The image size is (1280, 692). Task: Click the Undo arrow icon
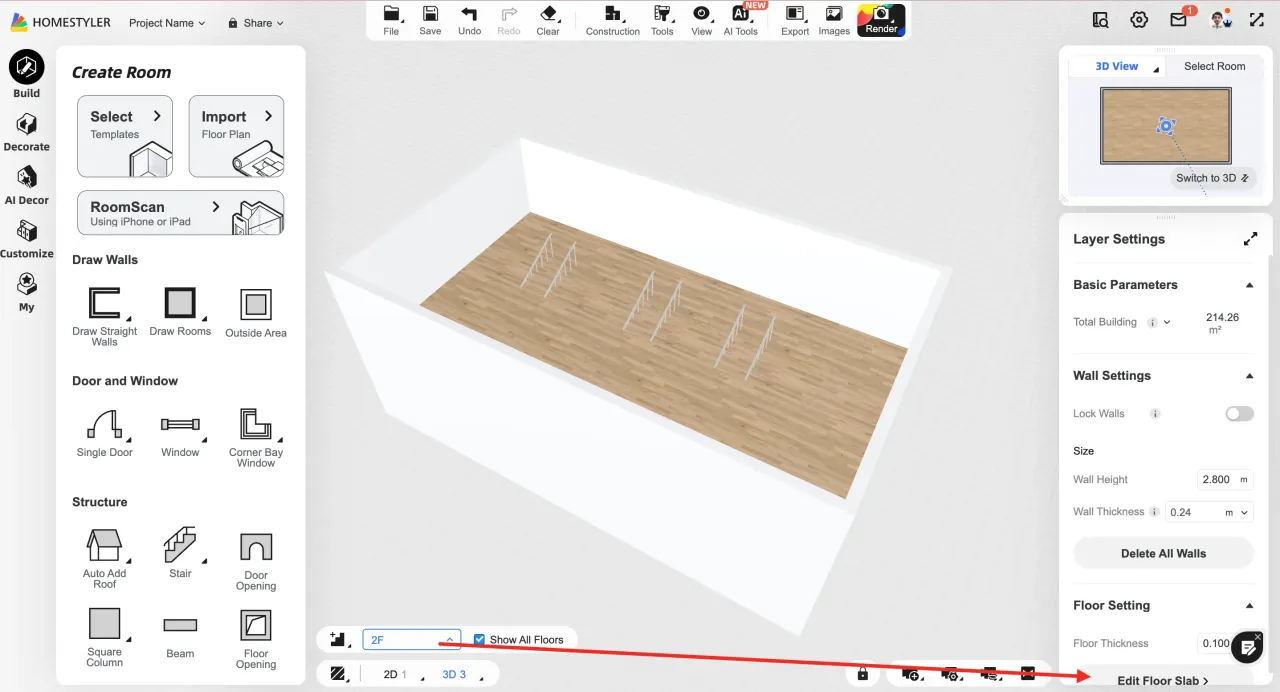point(469,20)
